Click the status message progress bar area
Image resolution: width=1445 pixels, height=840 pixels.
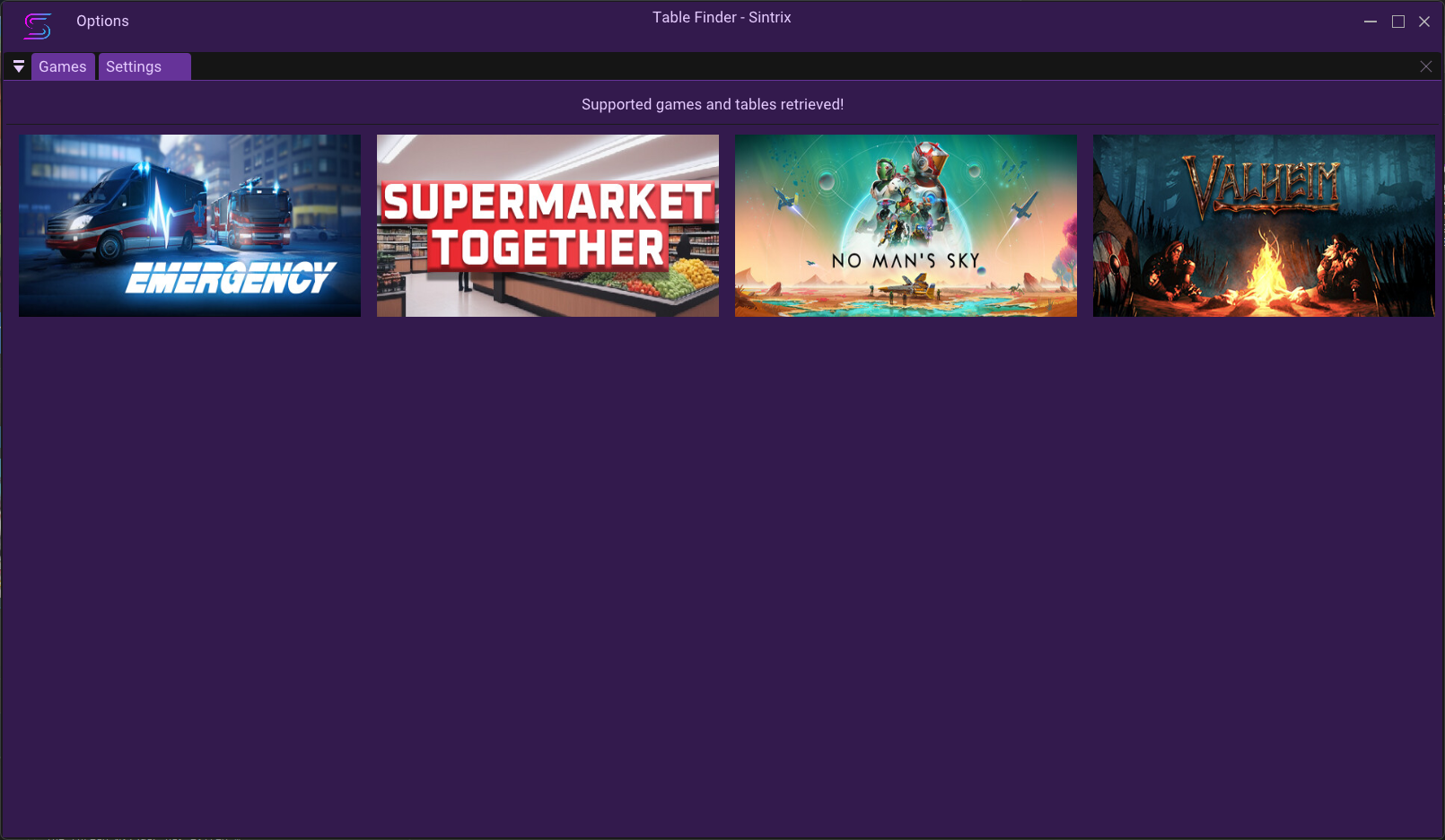coord(713,104)
